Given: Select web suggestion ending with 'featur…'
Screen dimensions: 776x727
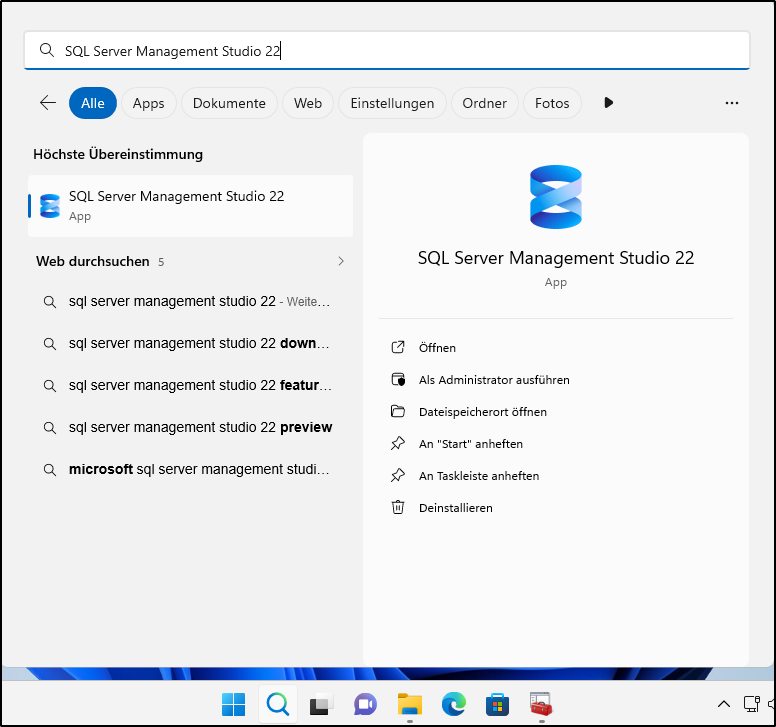Looking at the screenshot, I should tap(191, 386).
